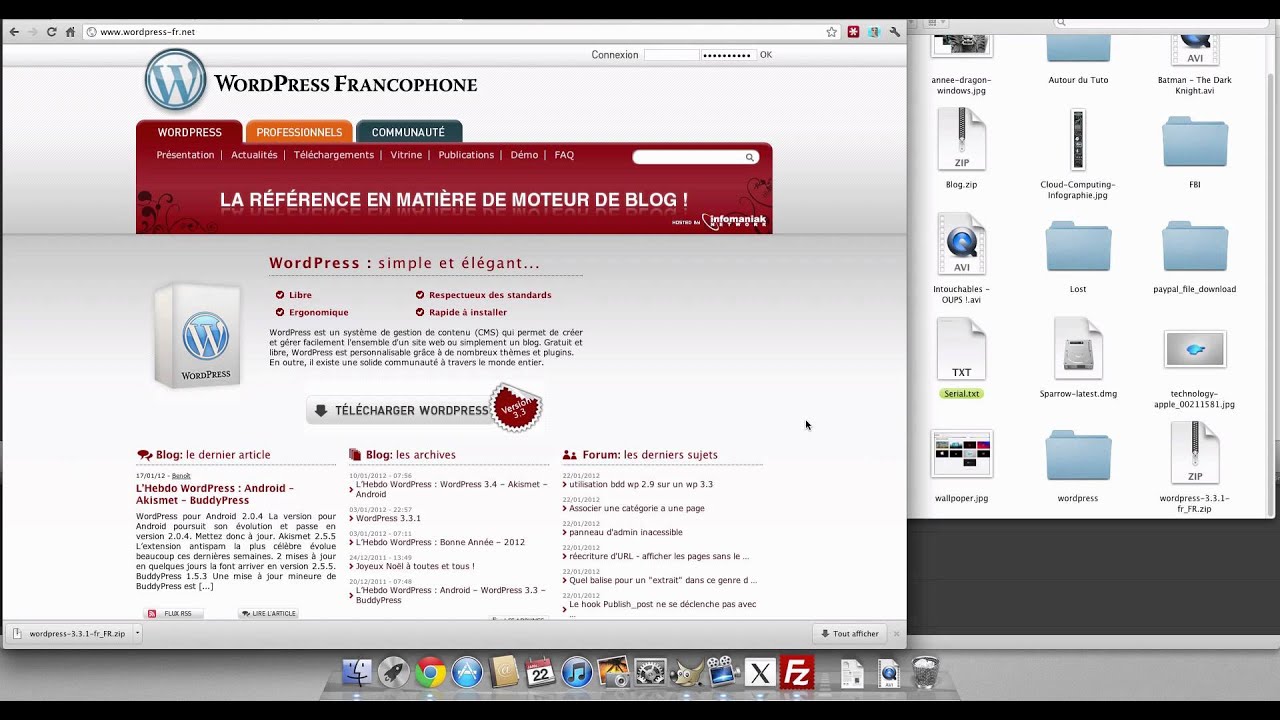Click the red extension icon in Chrome toolbar
Image resolution: width=1280 pixels, height=720 pixels.
[x=853, y=32]
